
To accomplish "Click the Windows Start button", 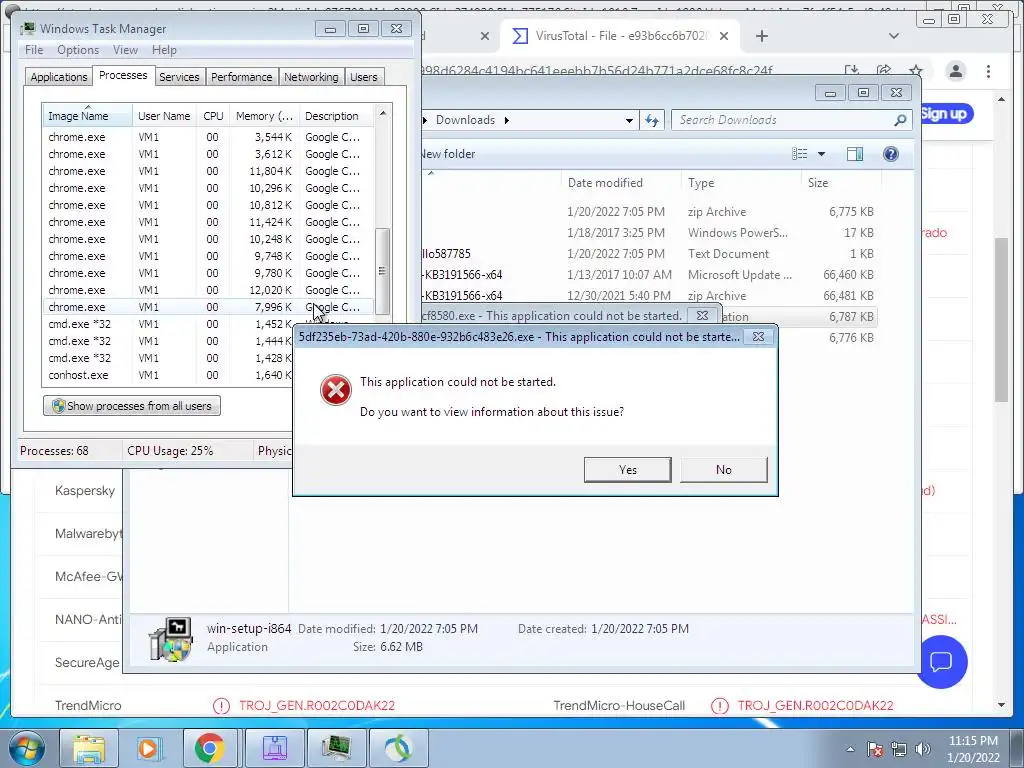I will click(x=26, y=748).
